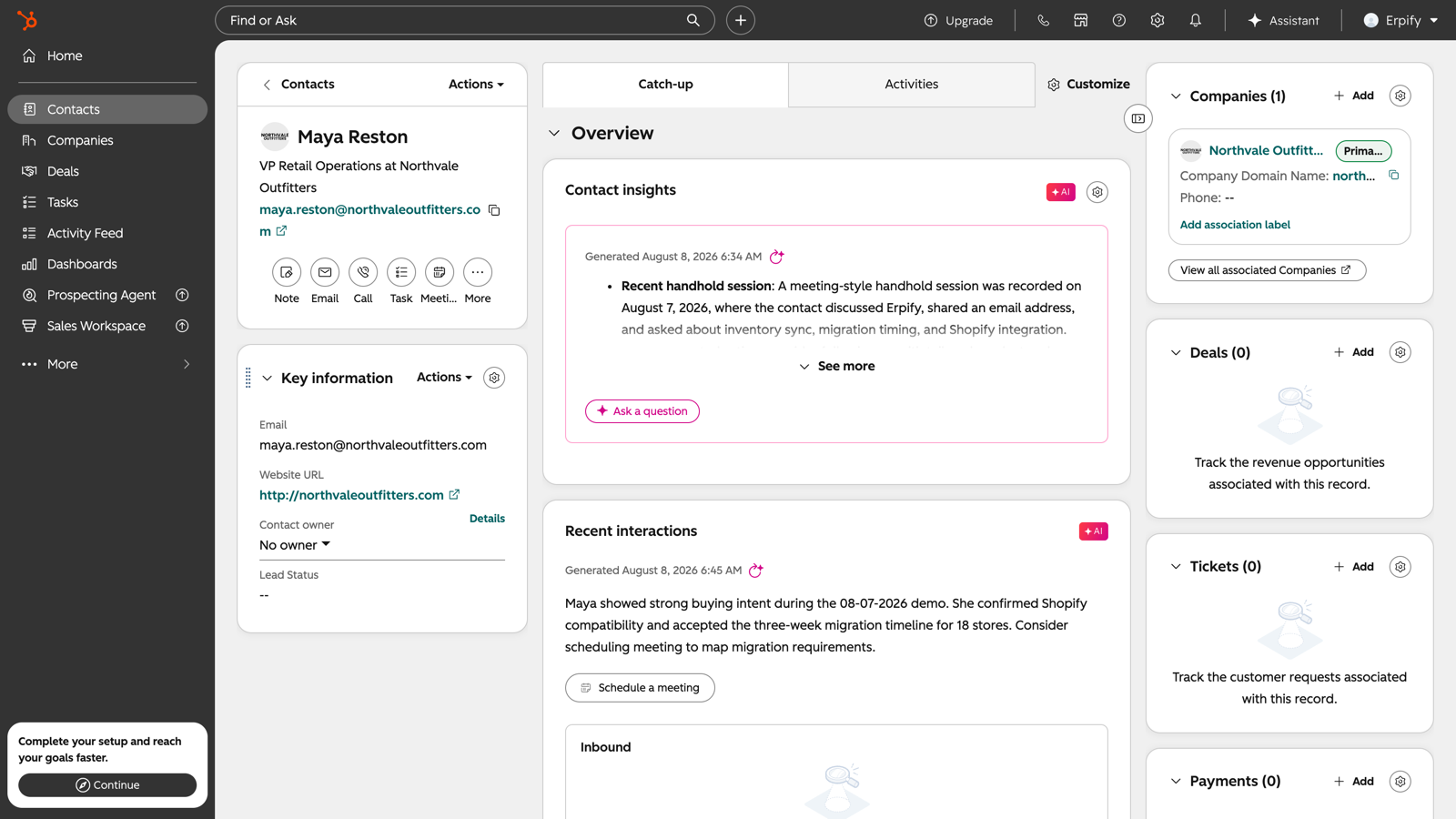Open Companies card settings gear
The image size is (1456, 819).
coord(1400,96)
